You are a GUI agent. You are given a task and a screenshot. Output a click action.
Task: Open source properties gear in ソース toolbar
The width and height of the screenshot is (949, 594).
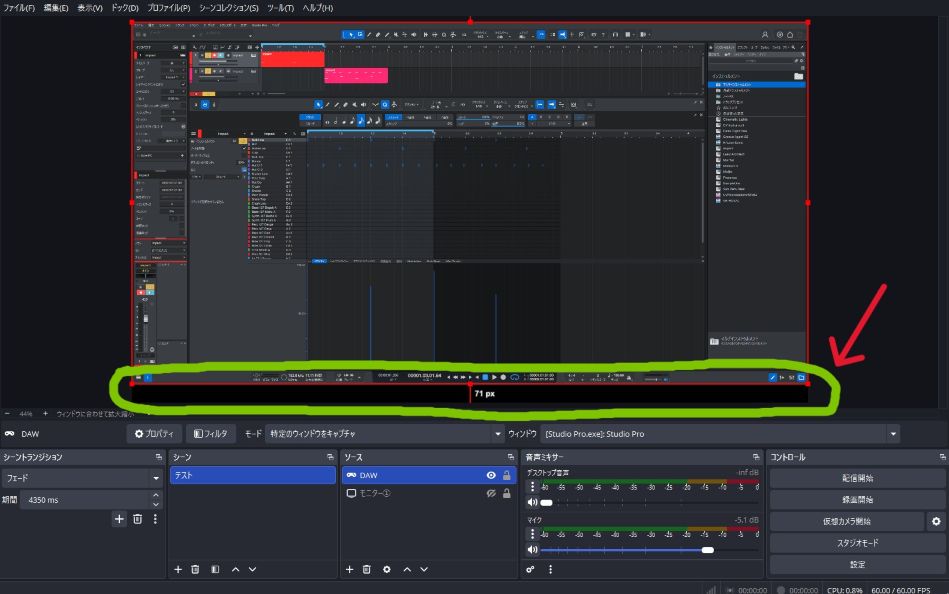[x=387, y=569]
